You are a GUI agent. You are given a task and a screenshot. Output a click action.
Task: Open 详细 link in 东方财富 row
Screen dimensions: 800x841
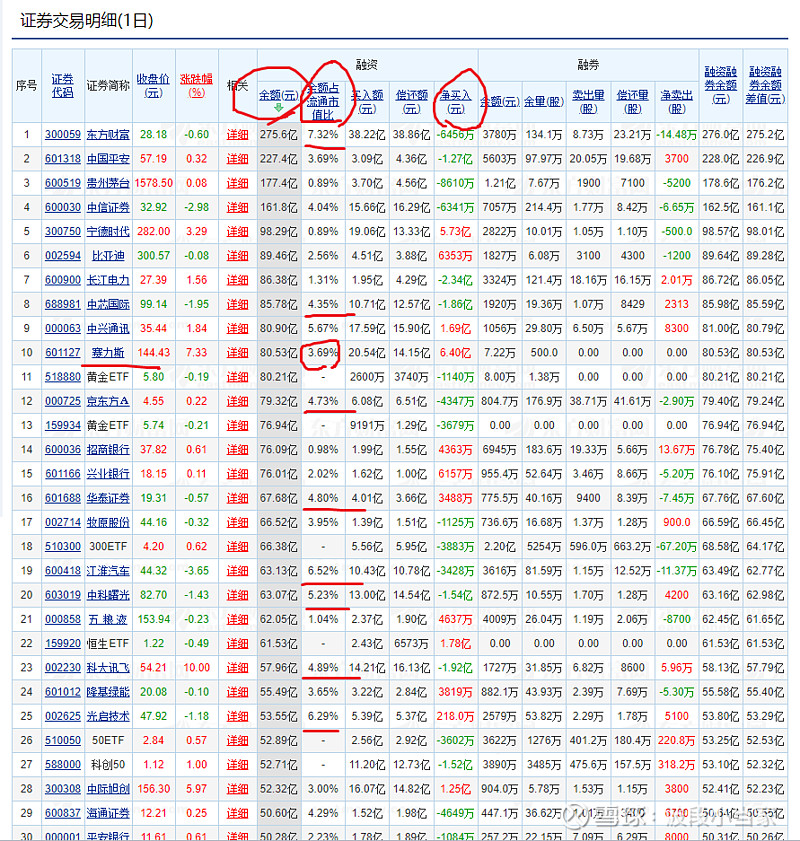click(x=238, y=135)
